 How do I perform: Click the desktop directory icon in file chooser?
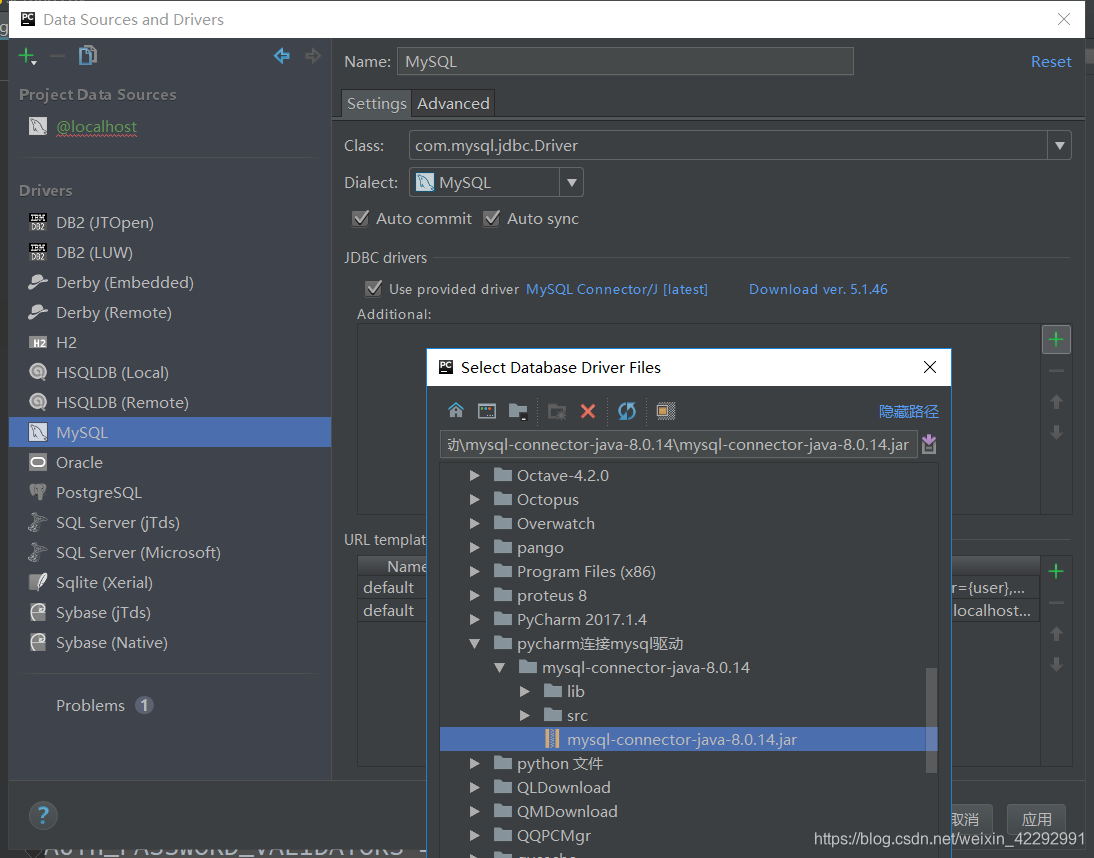point(487,411)
